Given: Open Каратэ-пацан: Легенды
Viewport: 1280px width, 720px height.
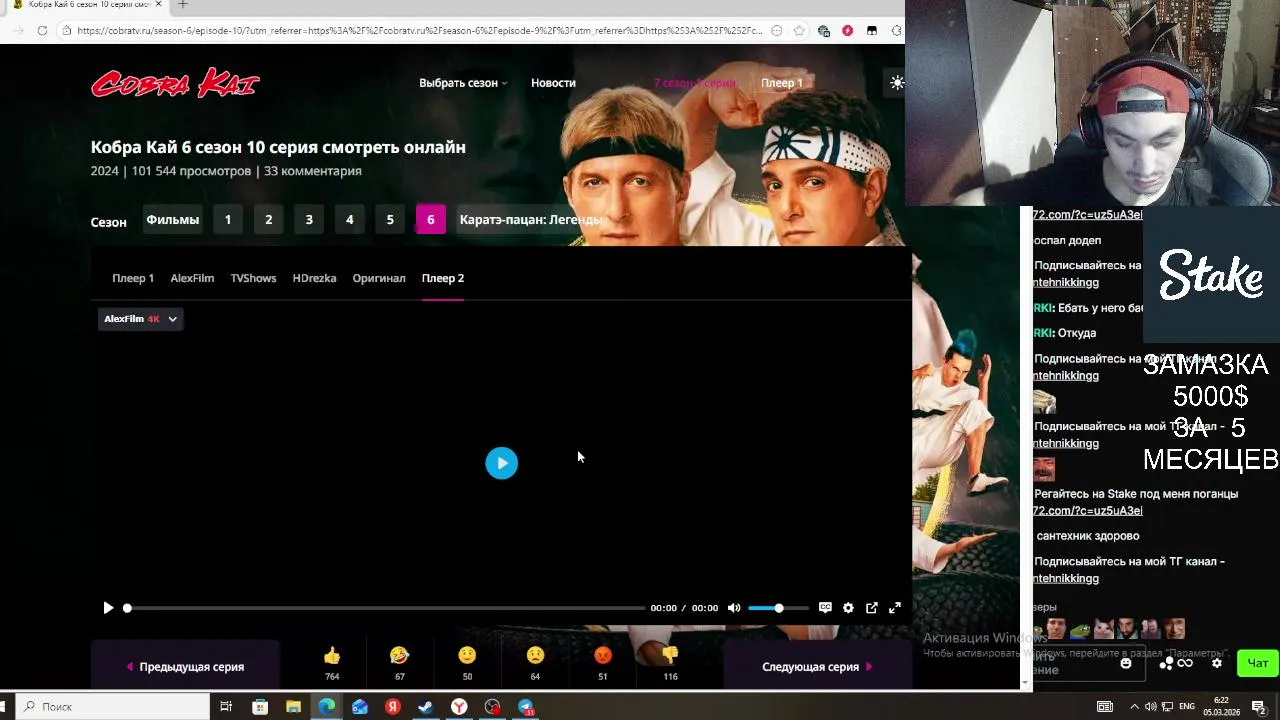Looking at the screenshot, I should tap(531, 220).
